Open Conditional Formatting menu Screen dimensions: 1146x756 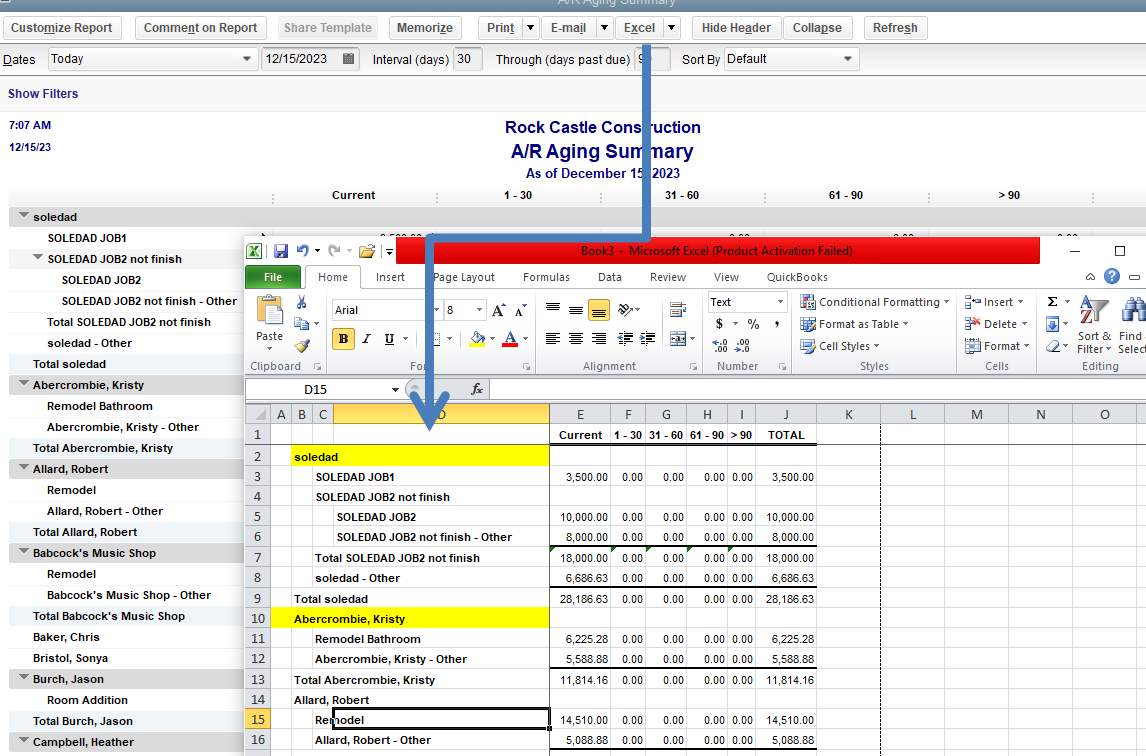point(875,302)
